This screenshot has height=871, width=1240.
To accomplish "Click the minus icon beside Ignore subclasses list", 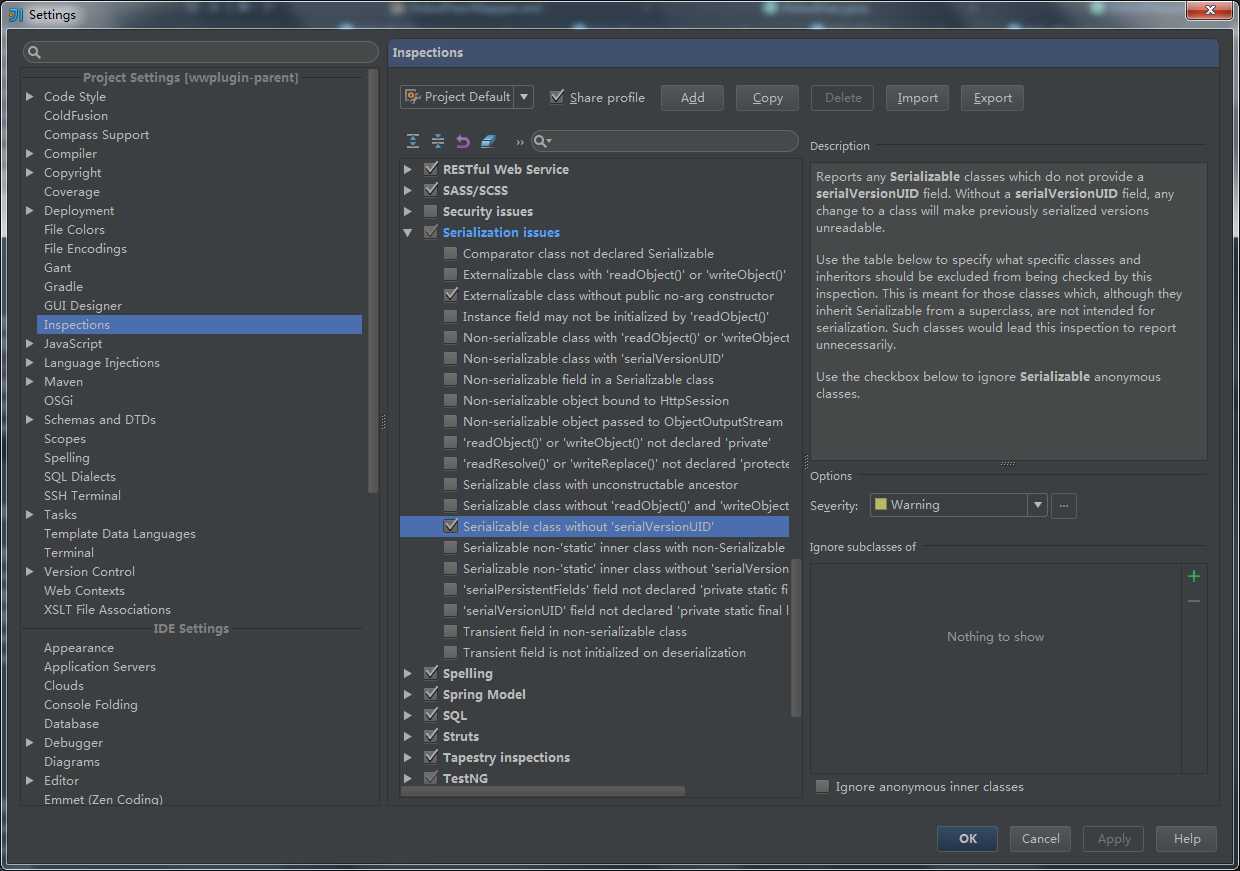I will point(1194,601).
